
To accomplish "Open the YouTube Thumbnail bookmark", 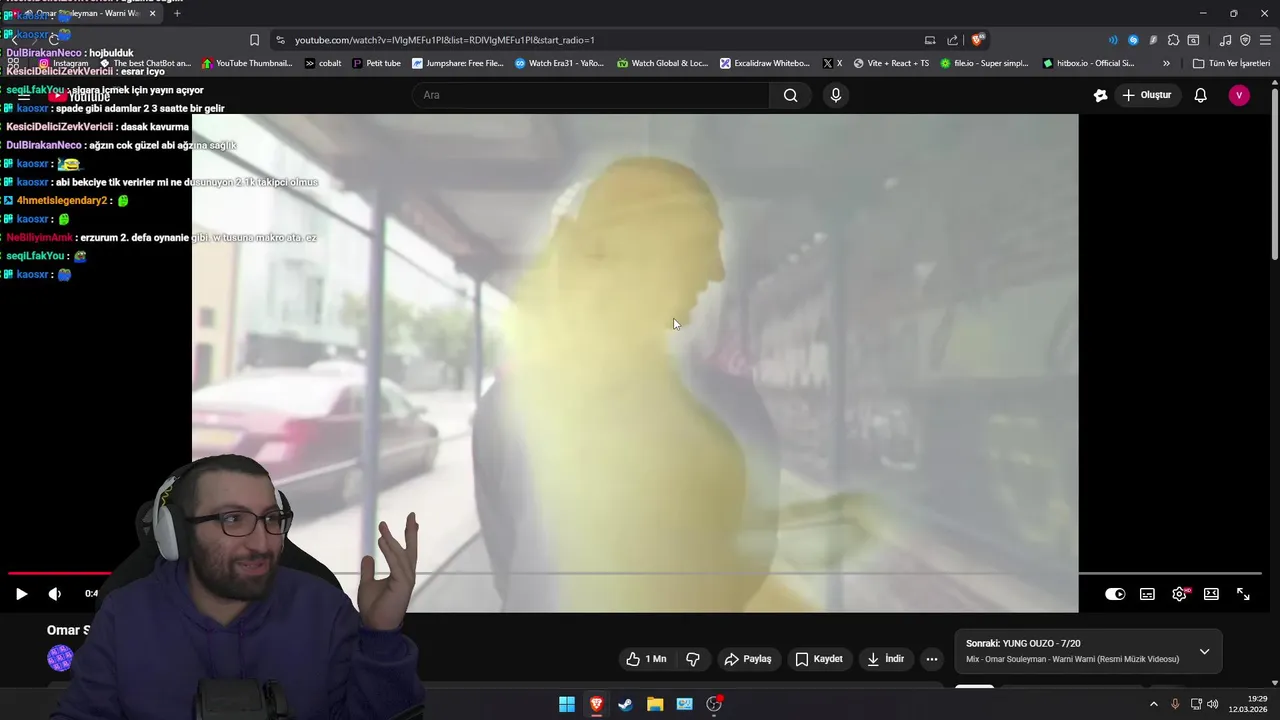I will 247,63.
